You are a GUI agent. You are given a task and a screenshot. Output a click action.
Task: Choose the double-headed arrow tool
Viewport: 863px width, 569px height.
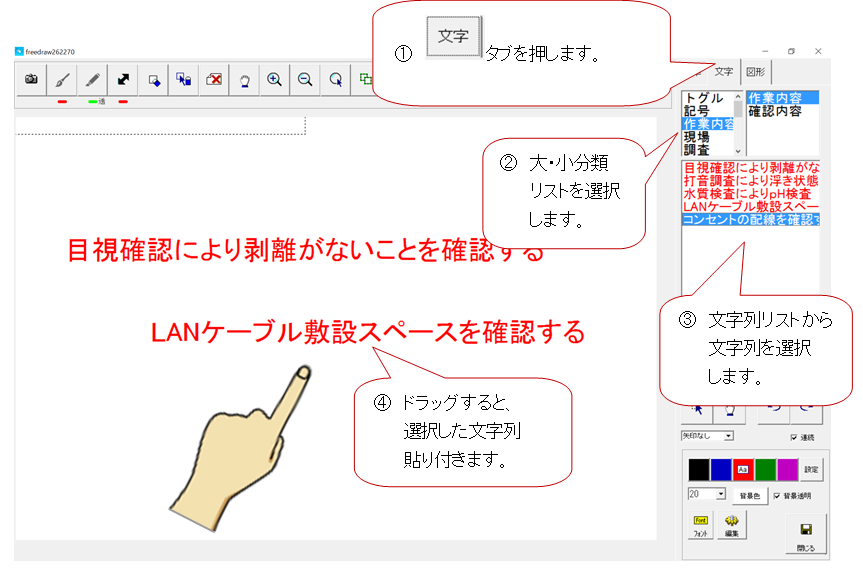(123, 80)
